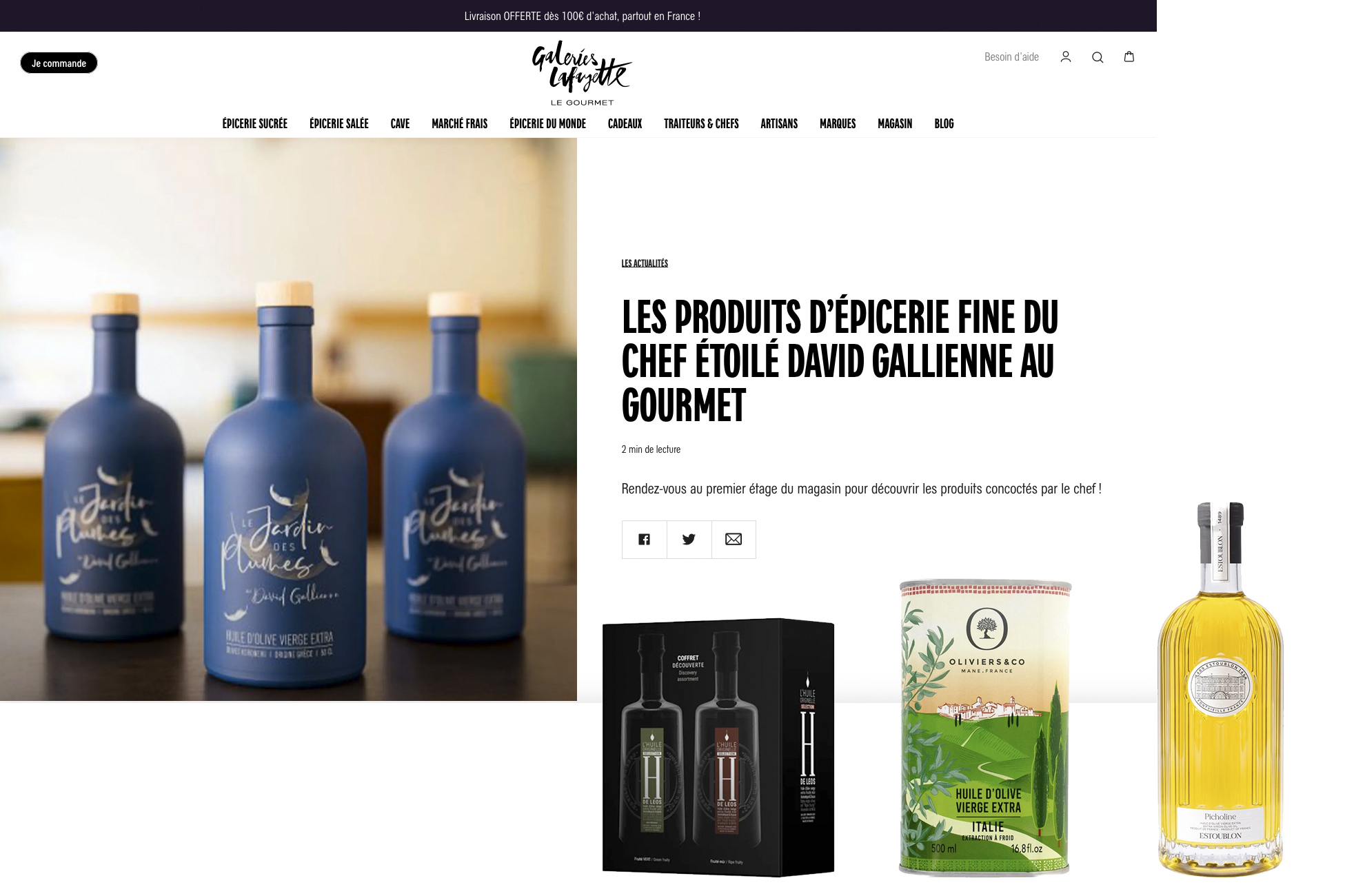Select the Cave menu item

pos(400,123)
